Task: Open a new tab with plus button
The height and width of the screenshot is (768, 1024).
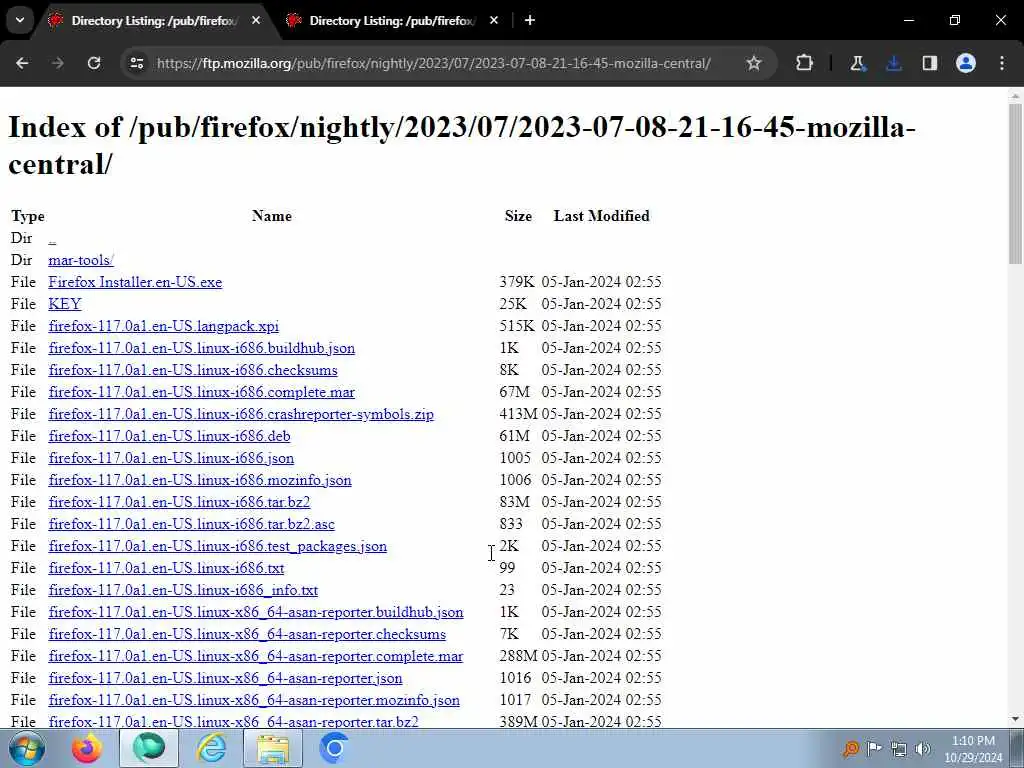Action: [530, 20]
